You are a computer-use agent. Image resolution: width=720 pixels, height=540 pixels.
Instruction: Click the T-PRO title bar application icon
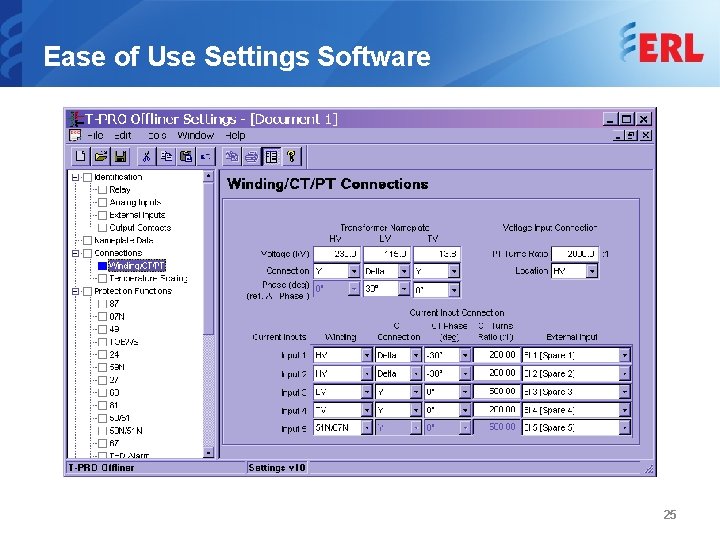point(76,119)
